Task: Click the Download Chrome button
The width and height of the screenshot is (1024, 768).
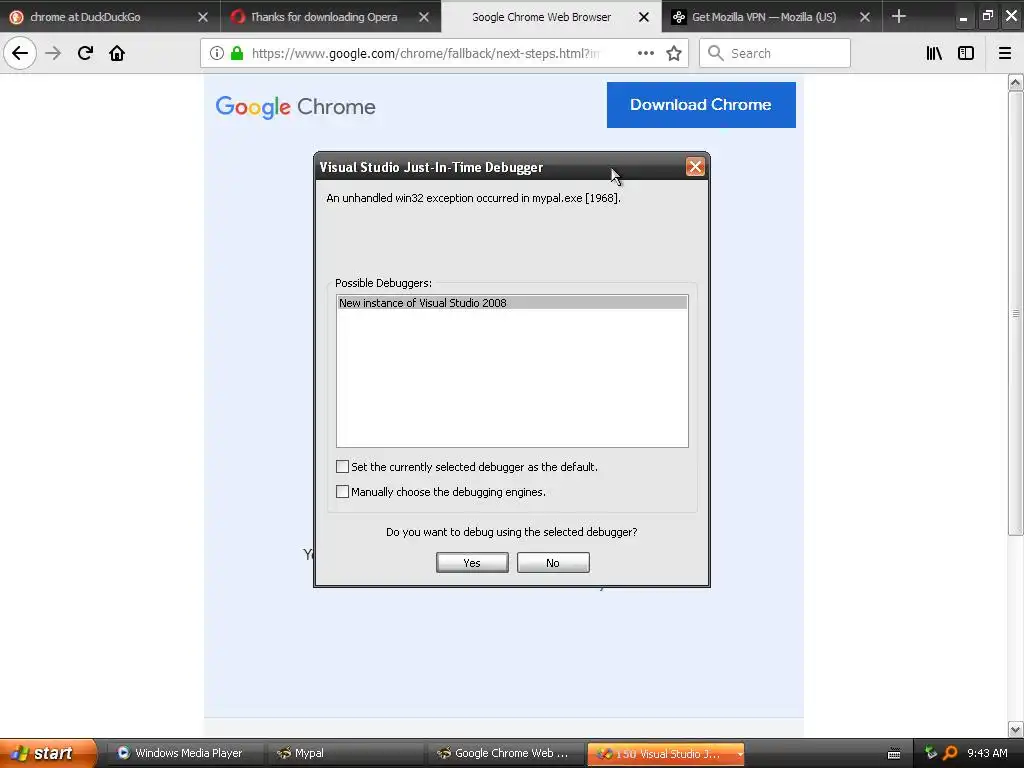Action: pos(701,104)
